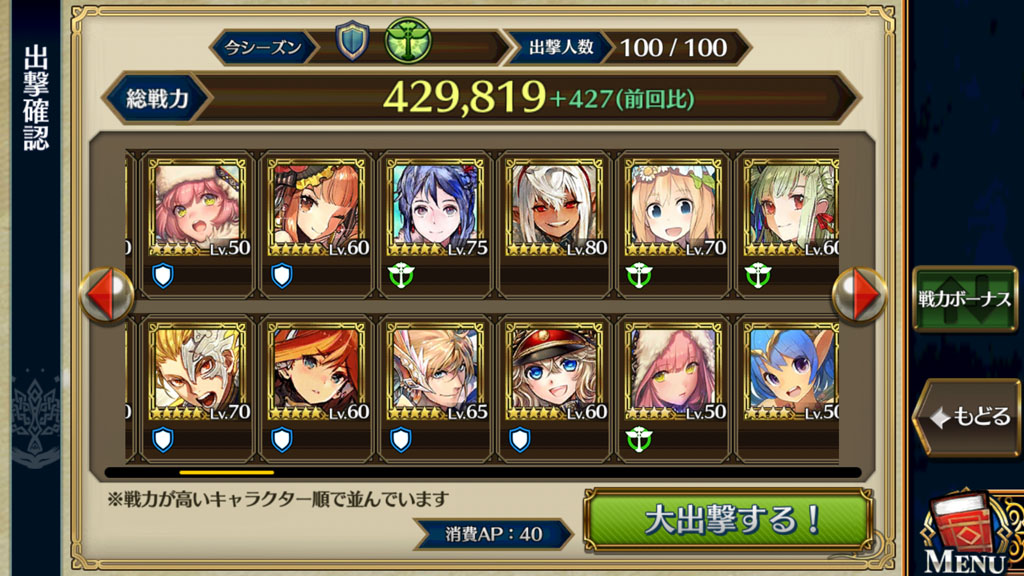Screen dimensions: 1024x576
Task: Select the blonde flower crown Lv.70 portrait
Action: 674,208
